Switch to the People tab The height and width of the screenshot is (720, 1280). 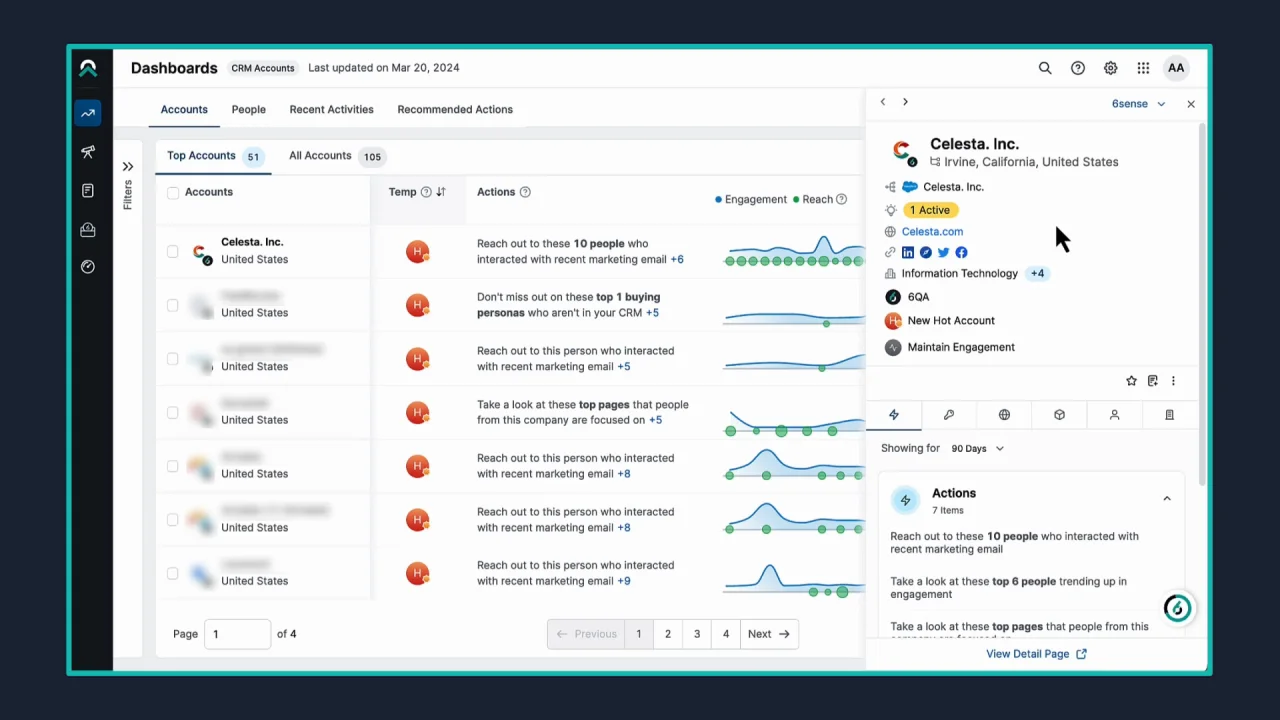pyautogui.click(x=248, y=110)
